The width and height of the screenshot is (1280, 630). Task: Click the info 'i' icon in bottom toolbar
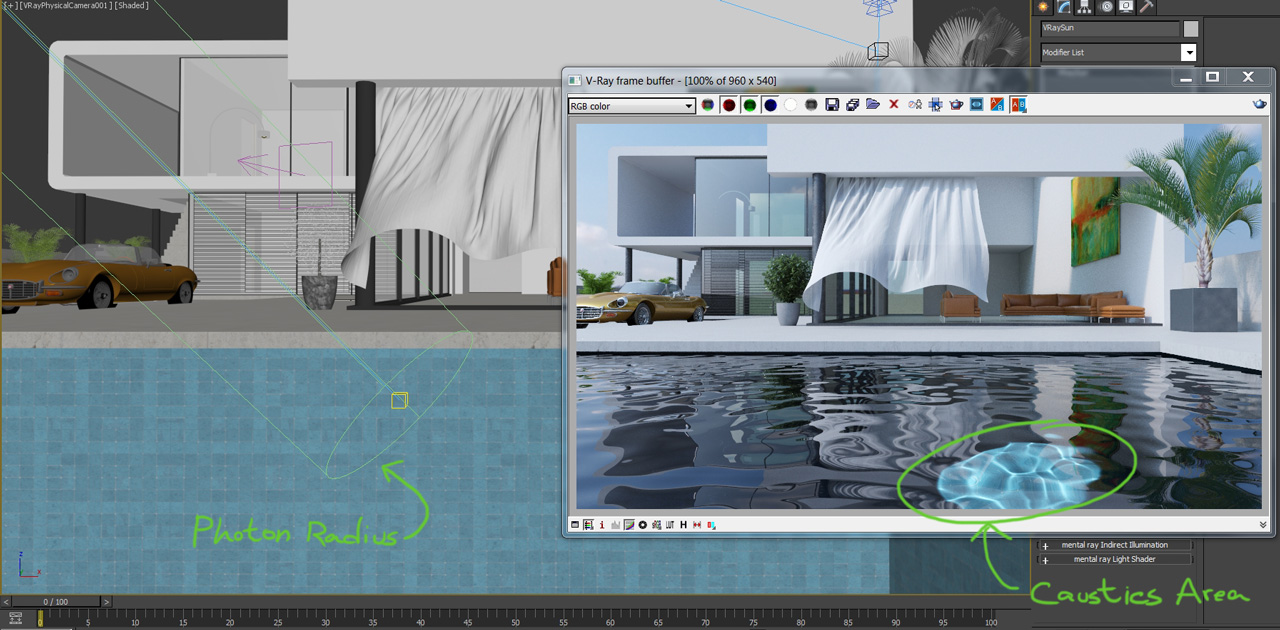pyautogui.click(x=602, y=525)
